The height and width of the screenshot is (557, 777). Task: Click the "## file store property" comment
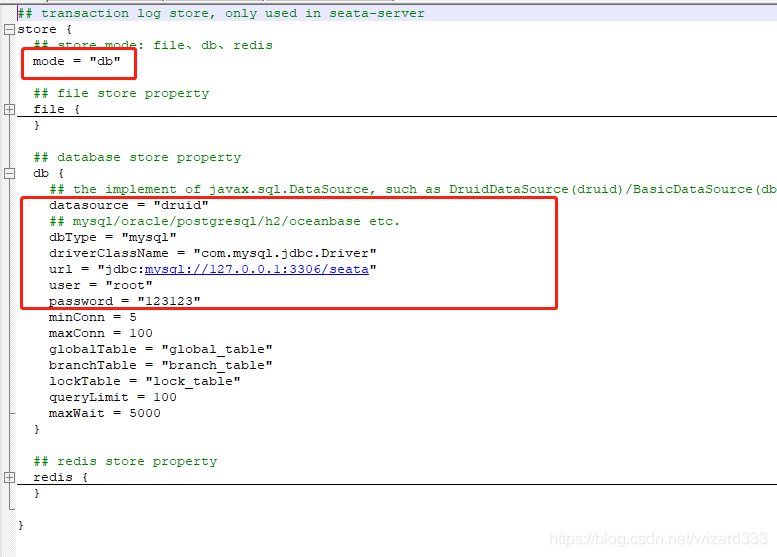(121, 93)
